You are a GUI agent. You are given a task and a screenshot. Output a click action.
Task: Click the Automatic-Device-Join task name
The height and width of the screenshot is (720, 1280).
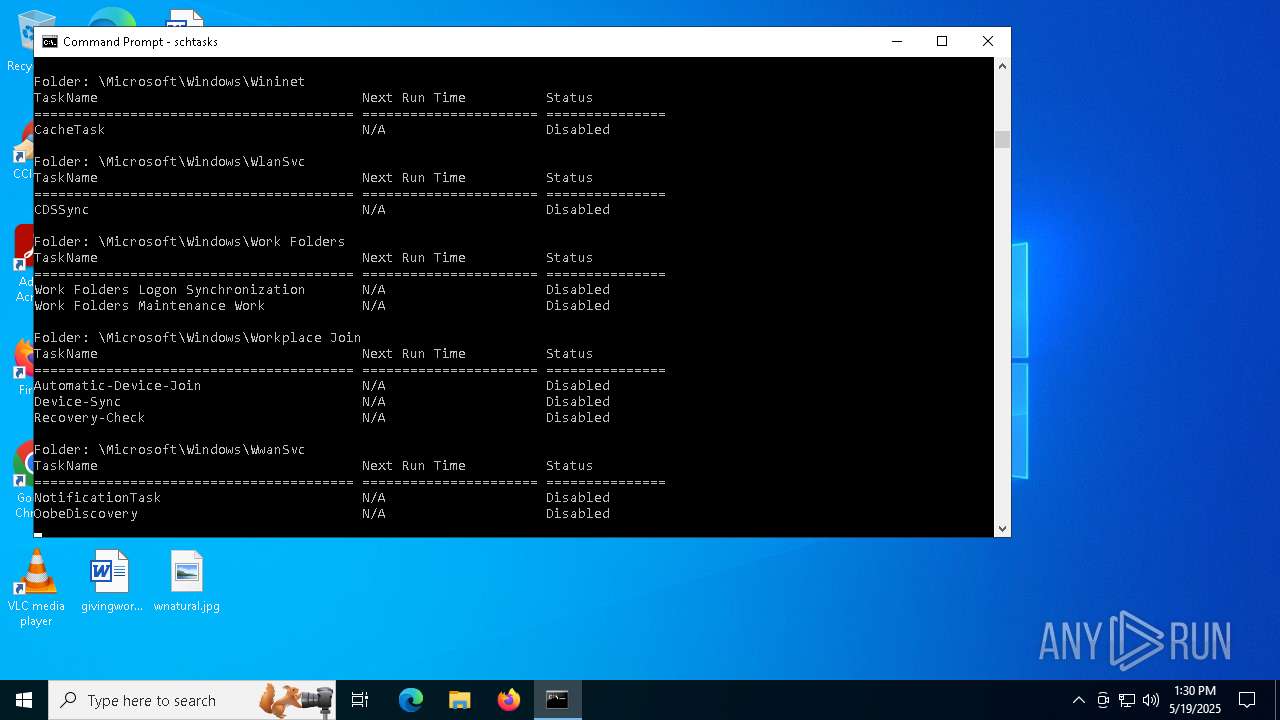[118, 386]
